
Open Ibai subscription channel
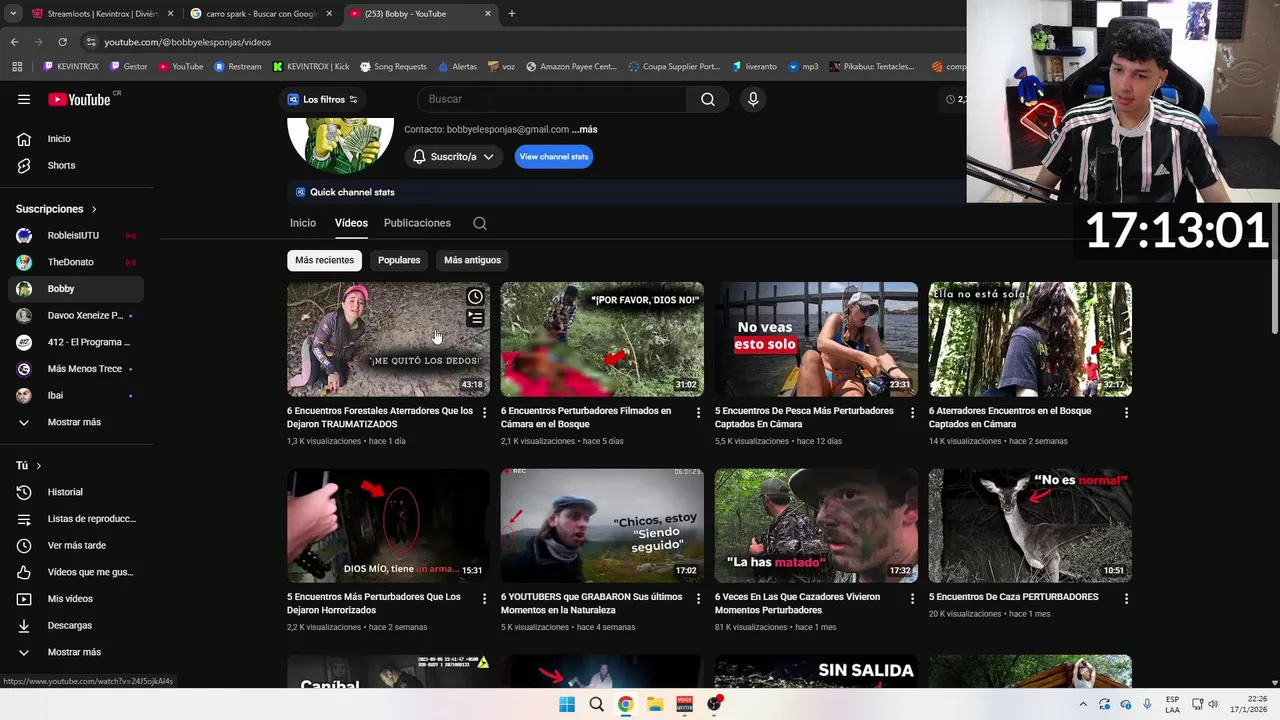[76, 395]
